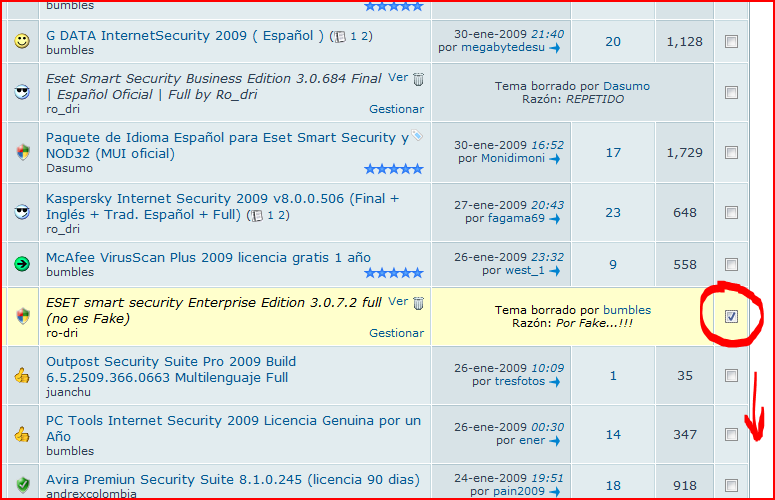The width and height of the screenshot is (775, 500).
Task: Click the five-star rating on McAfee thread
Action: 393,272
